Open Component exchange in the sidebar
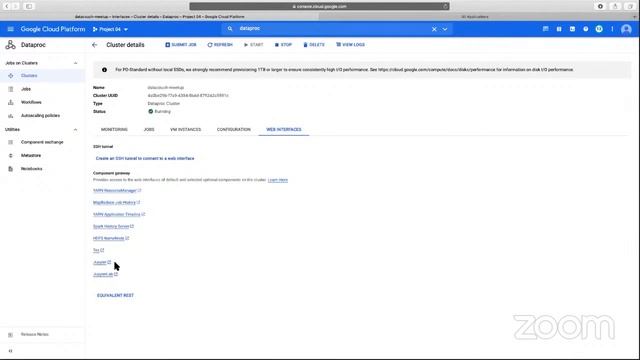Screen dimensions: 640x360 pyautogui.click(x=42, y=142)
